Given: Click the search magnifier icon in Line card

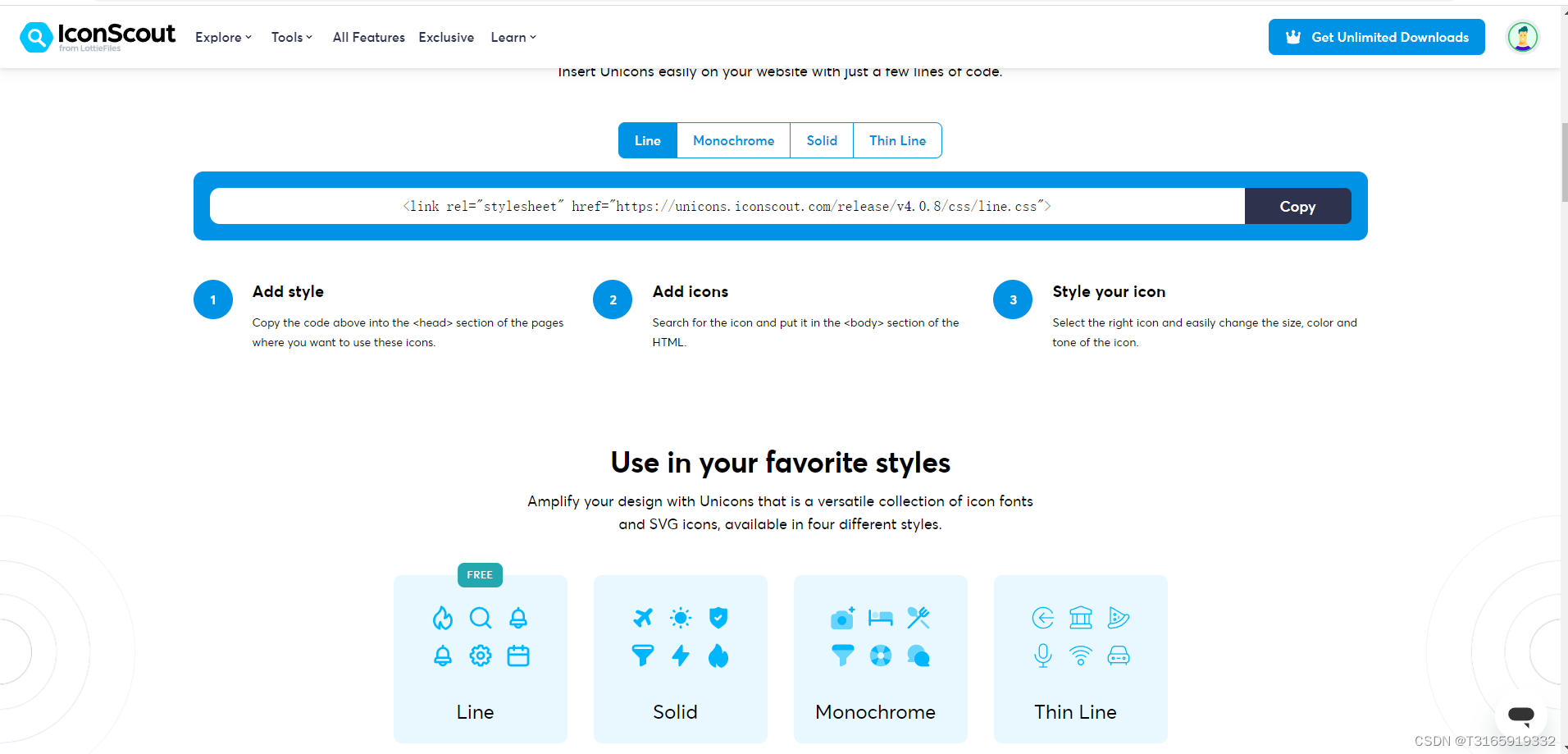Looking at the screenshot, I should pyautogui.click(x=481, y=618).
